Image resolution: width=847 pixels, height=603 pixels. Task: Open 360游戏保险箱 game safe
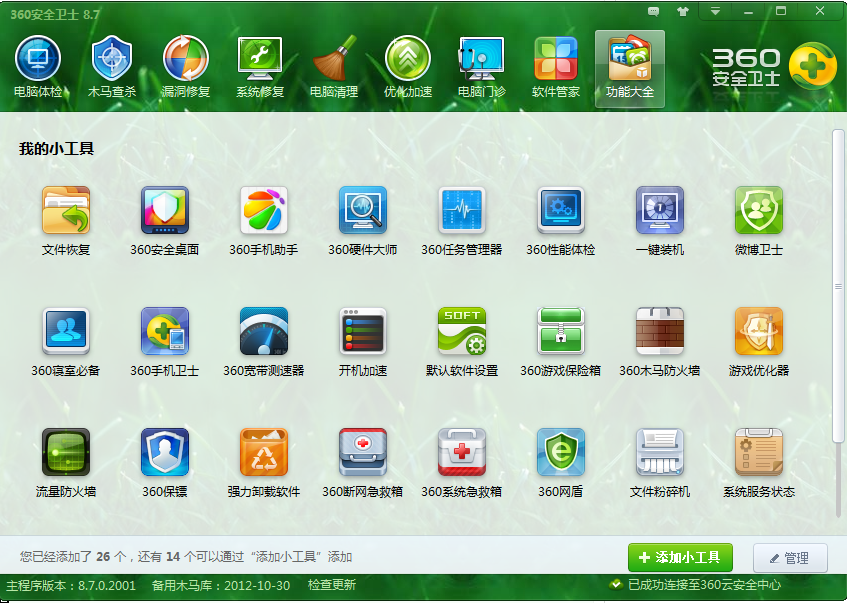click(560, 335)
